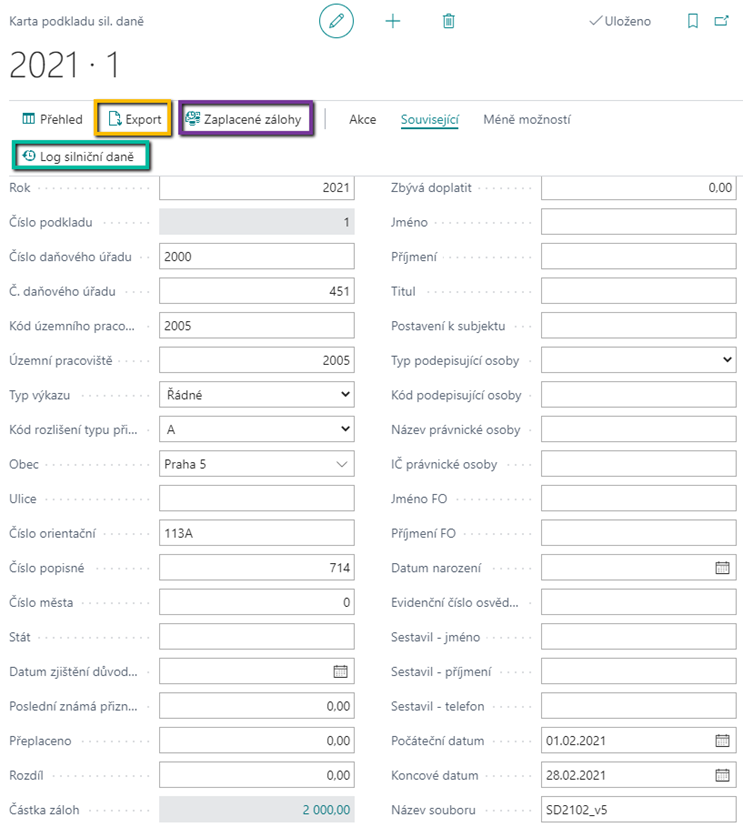The height and width of the screenshot is (827, 743).
Task: Click the pencil edit icon
Action: 336,21
